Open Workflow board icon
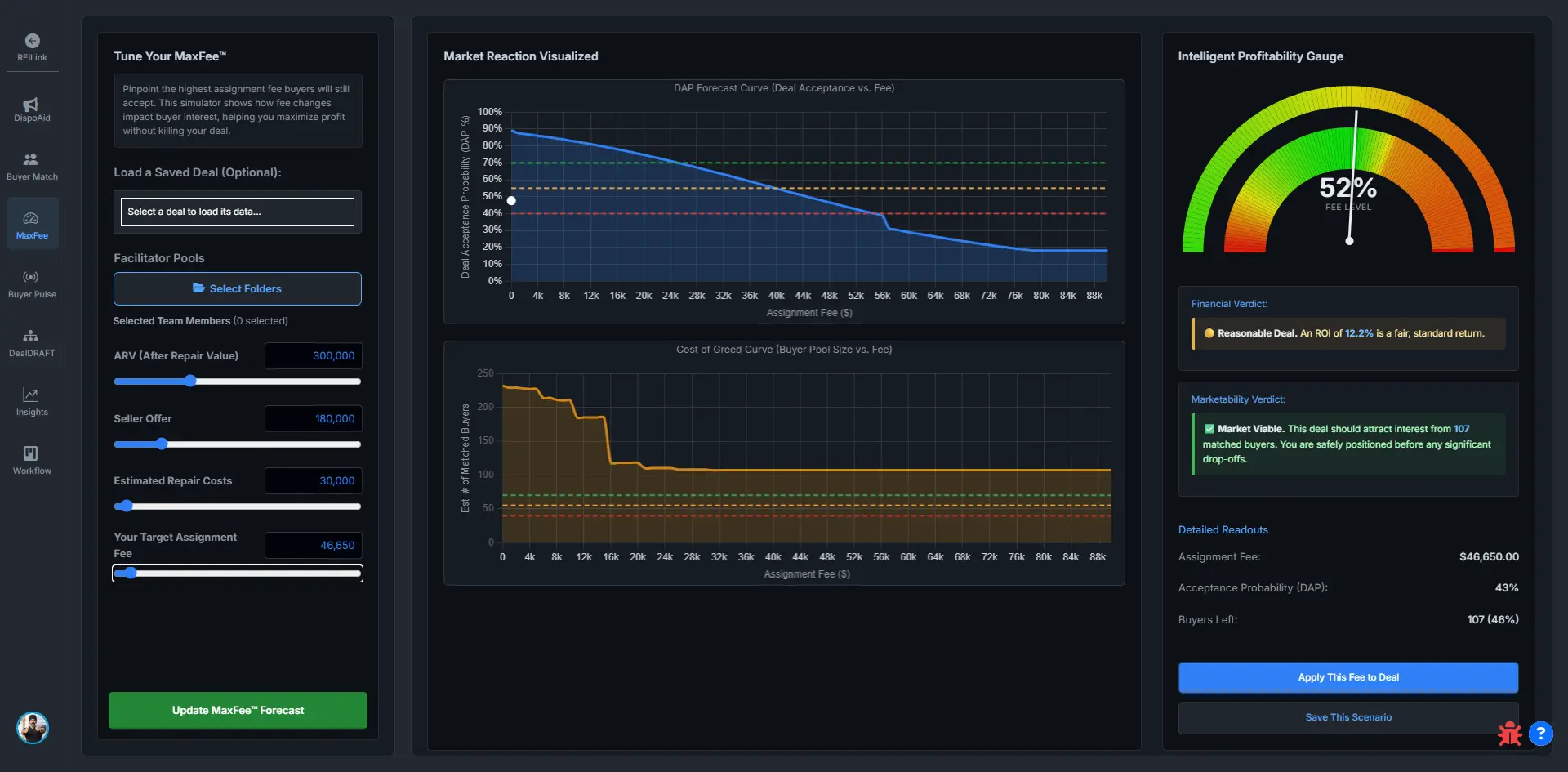The width and height of the screenshot is (1568, 772). click(31, 453)
